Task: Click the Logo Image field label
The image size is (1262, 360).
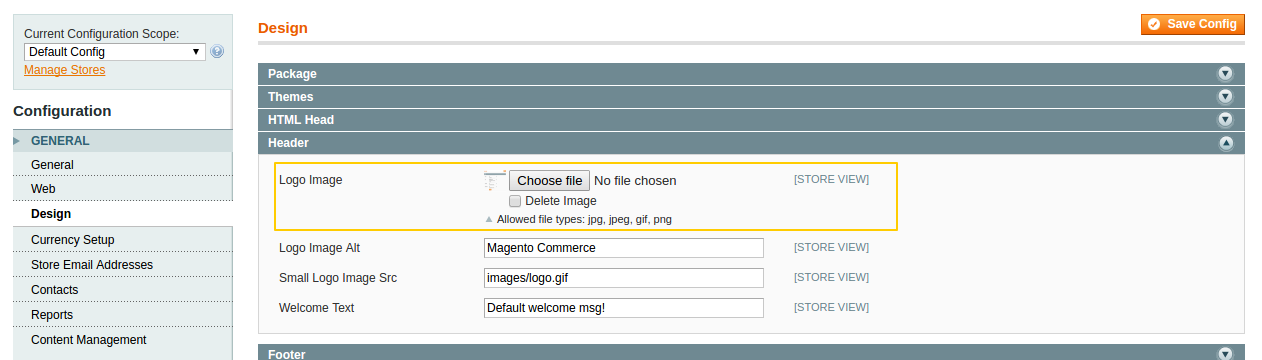Action: pyautogui.click(x=310, y=180)
